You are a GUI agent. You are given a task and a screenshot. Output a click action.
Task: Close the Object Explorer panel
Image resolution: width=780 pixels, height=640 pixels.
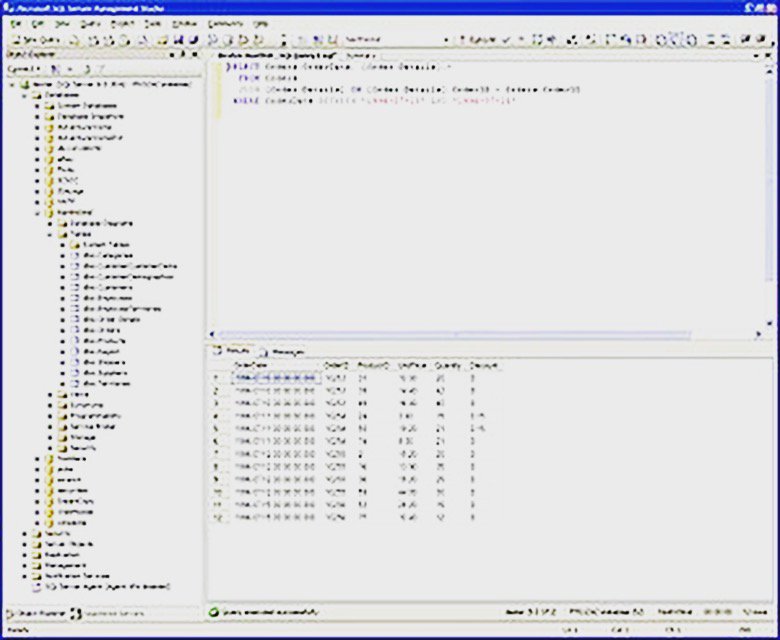click(195, 54)
